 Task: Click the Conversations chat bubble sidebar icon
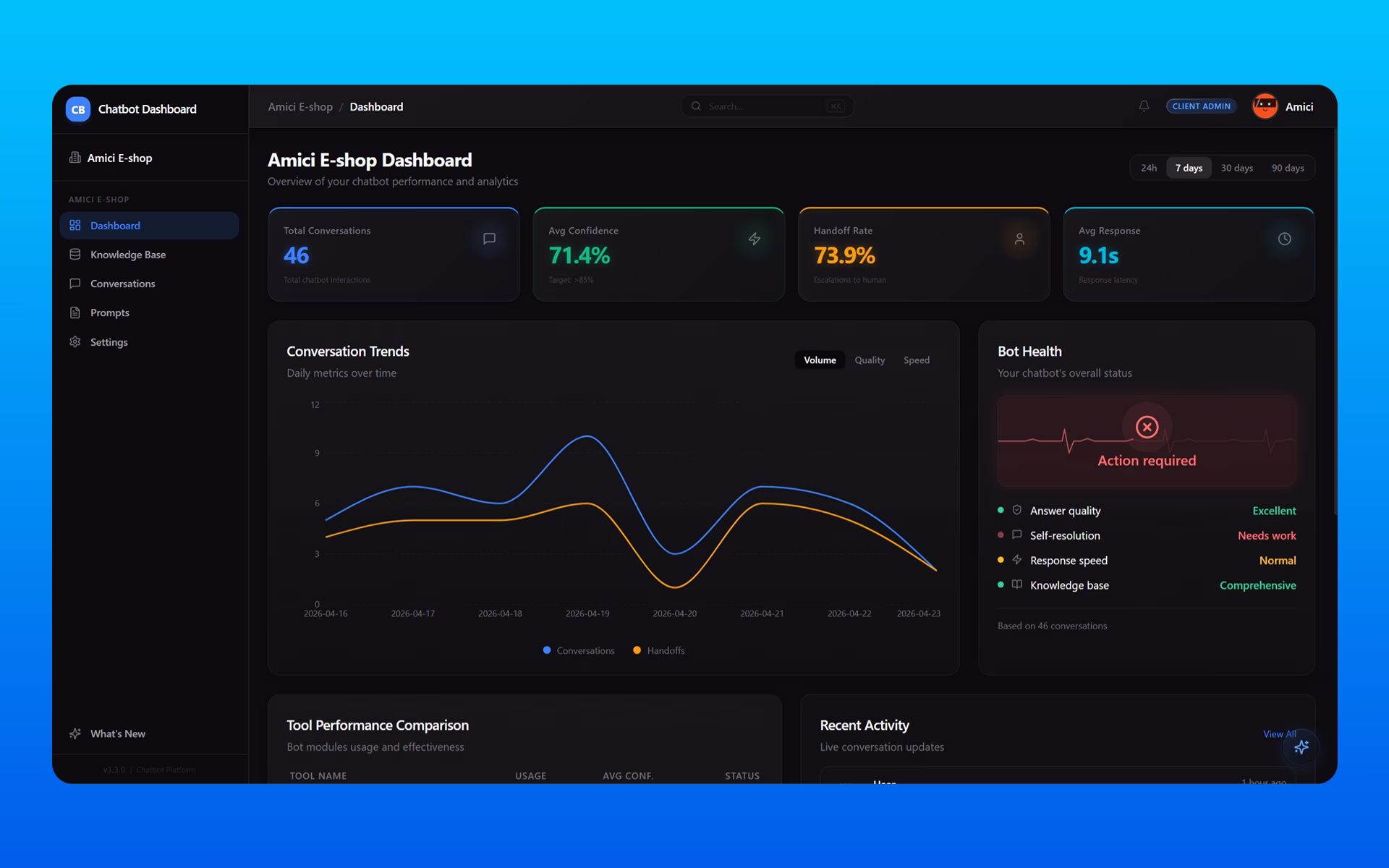pyautogui.click(x=75, y=284)
